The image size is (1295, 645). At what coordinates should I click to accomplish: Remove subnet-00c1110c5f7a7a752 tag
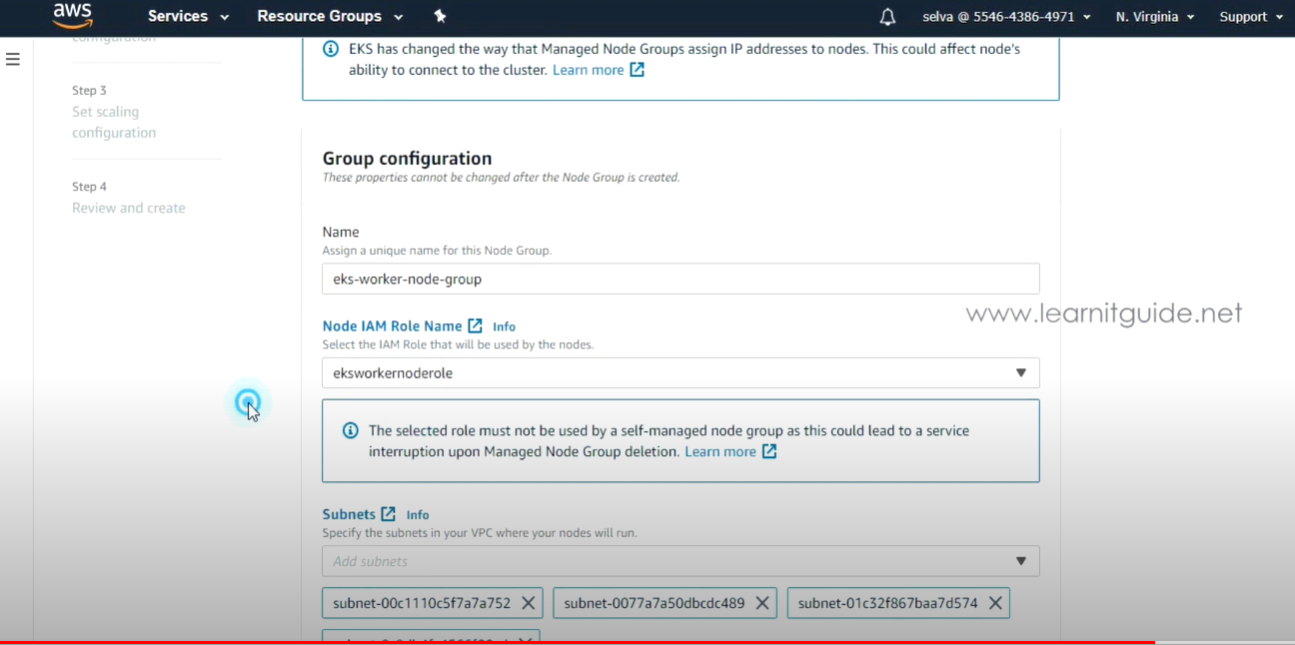tap(528, 603)
